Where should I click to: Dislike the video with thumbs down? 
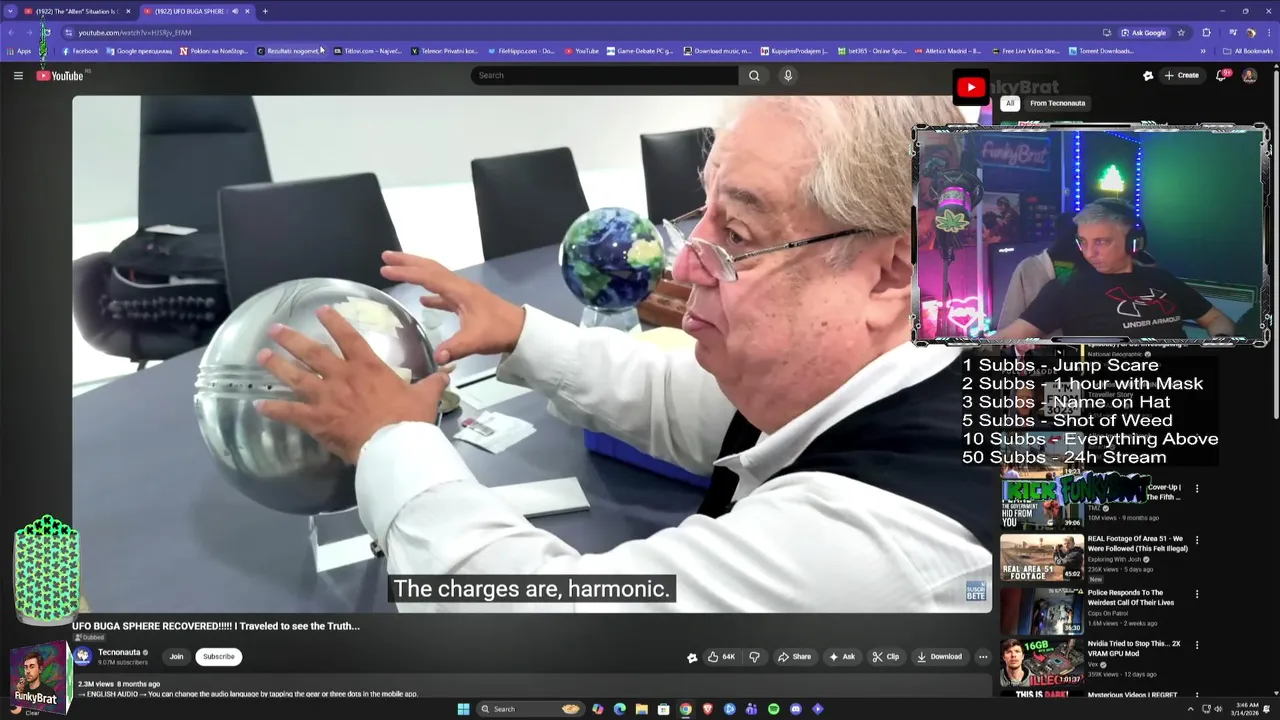(755, 657)
